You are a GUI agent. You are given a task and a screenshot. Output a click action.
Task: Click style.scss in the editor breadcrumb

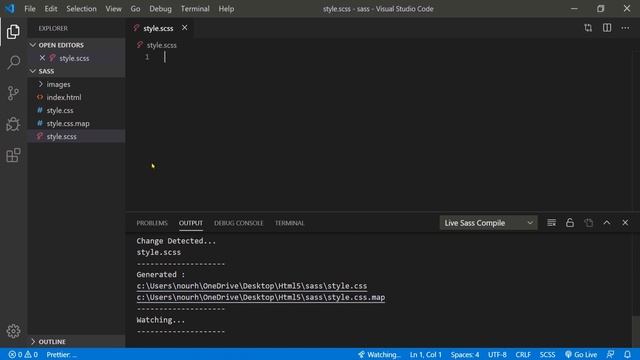point(161,45)
